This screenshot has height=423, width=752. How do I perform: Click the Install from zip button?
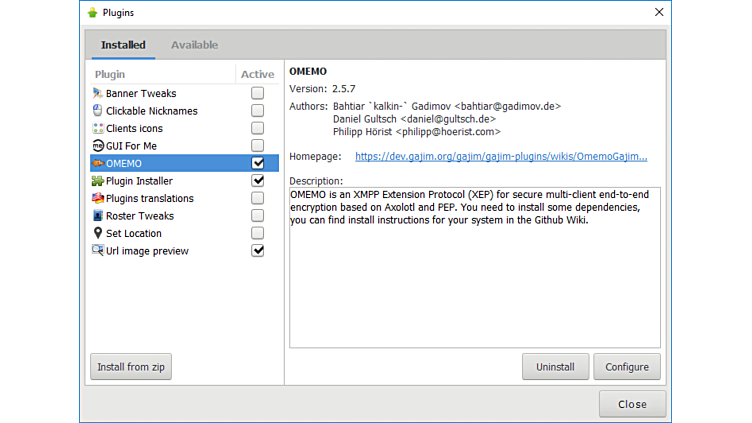[x=131, y=367]
